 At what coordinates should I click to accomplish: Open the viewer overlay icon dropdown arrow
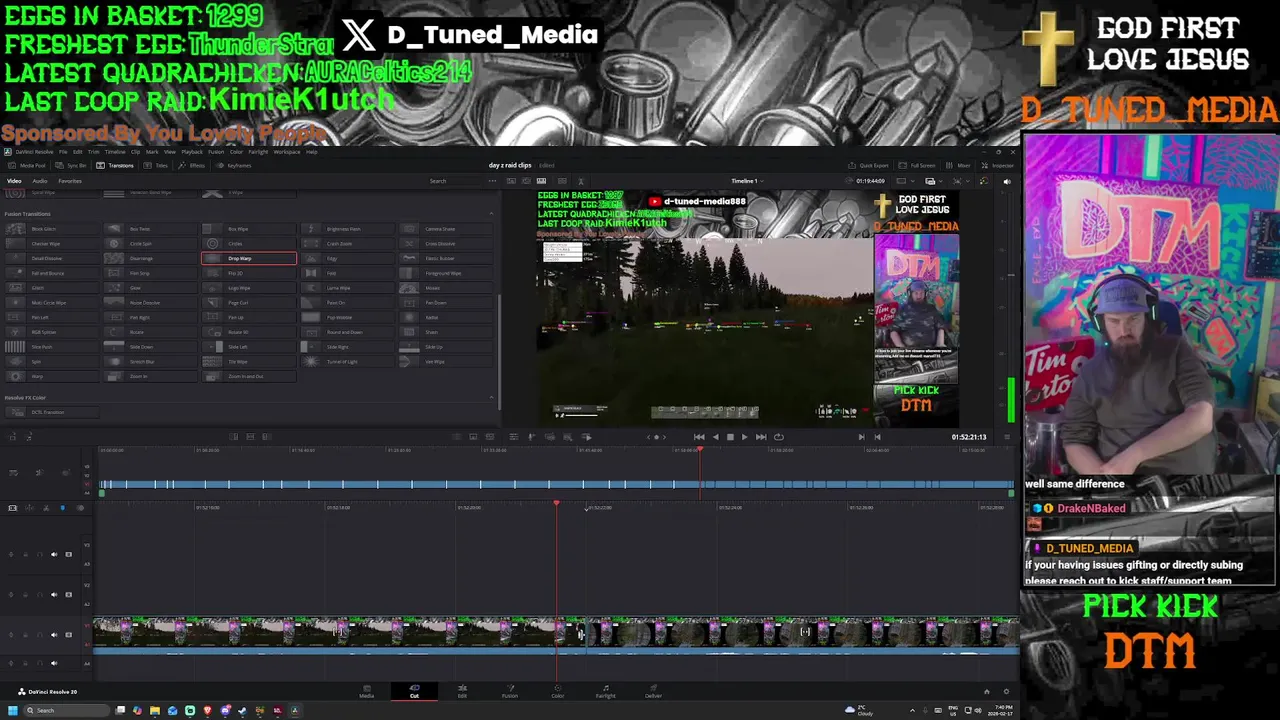click(x=939, y=181)
